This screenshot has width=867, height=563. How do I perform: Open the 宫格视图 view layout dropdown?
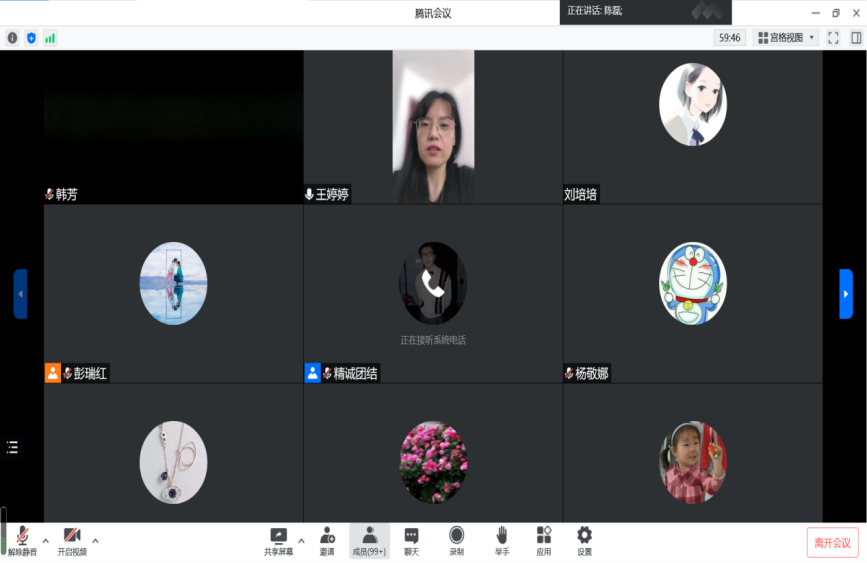click(x=786, y=38)
